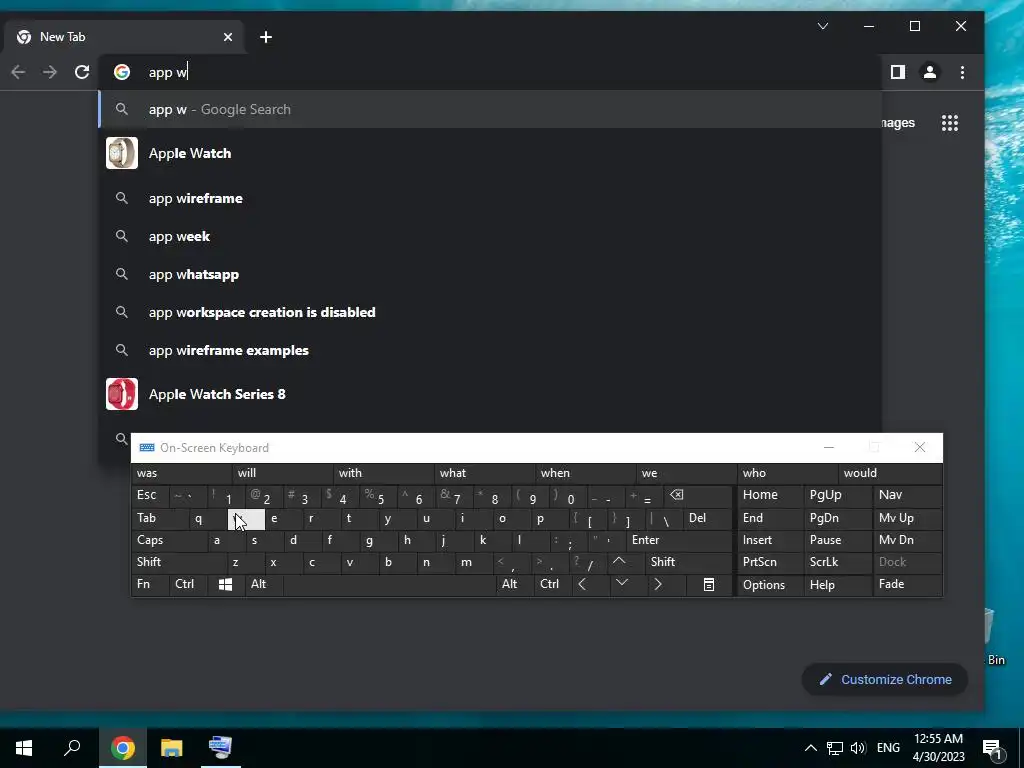Open tab search chevron in title bar
1024x768 pixels.
coord(823,26)
